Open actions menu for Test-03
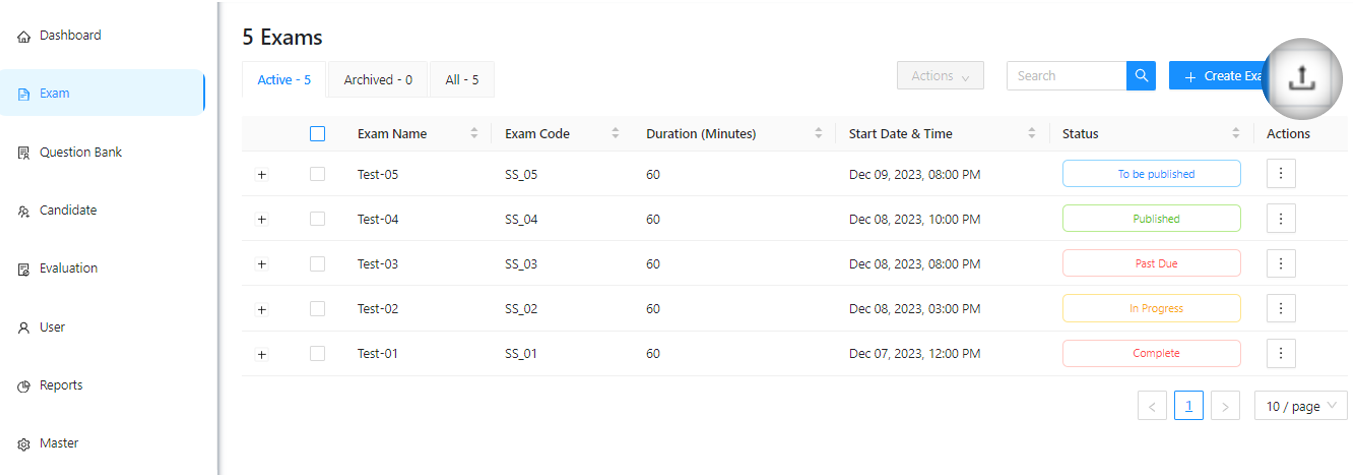The width and height of the screenshot is (1353, 475). (1281, 263)
